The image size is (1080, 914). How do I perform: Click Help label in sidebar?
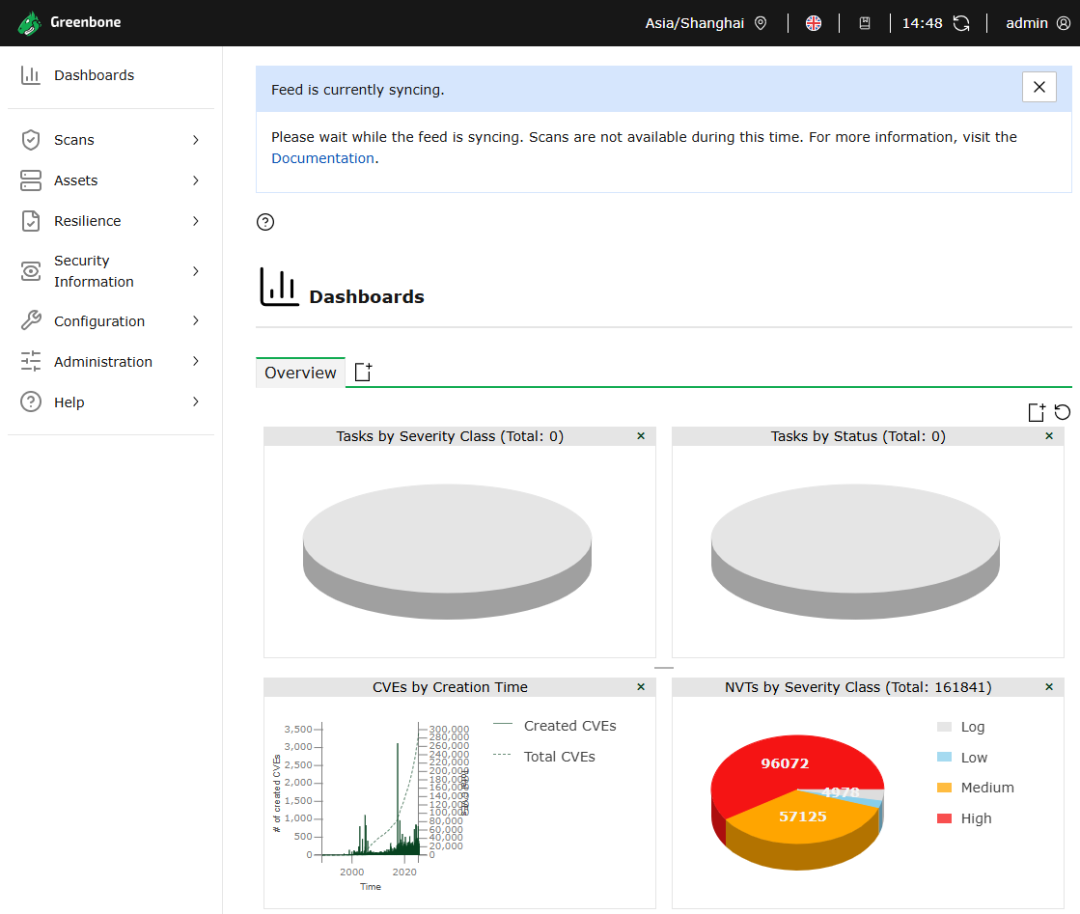[69, 402]
